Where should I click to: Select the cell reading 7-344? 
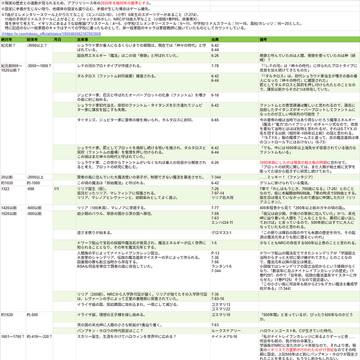pos(234,177)
